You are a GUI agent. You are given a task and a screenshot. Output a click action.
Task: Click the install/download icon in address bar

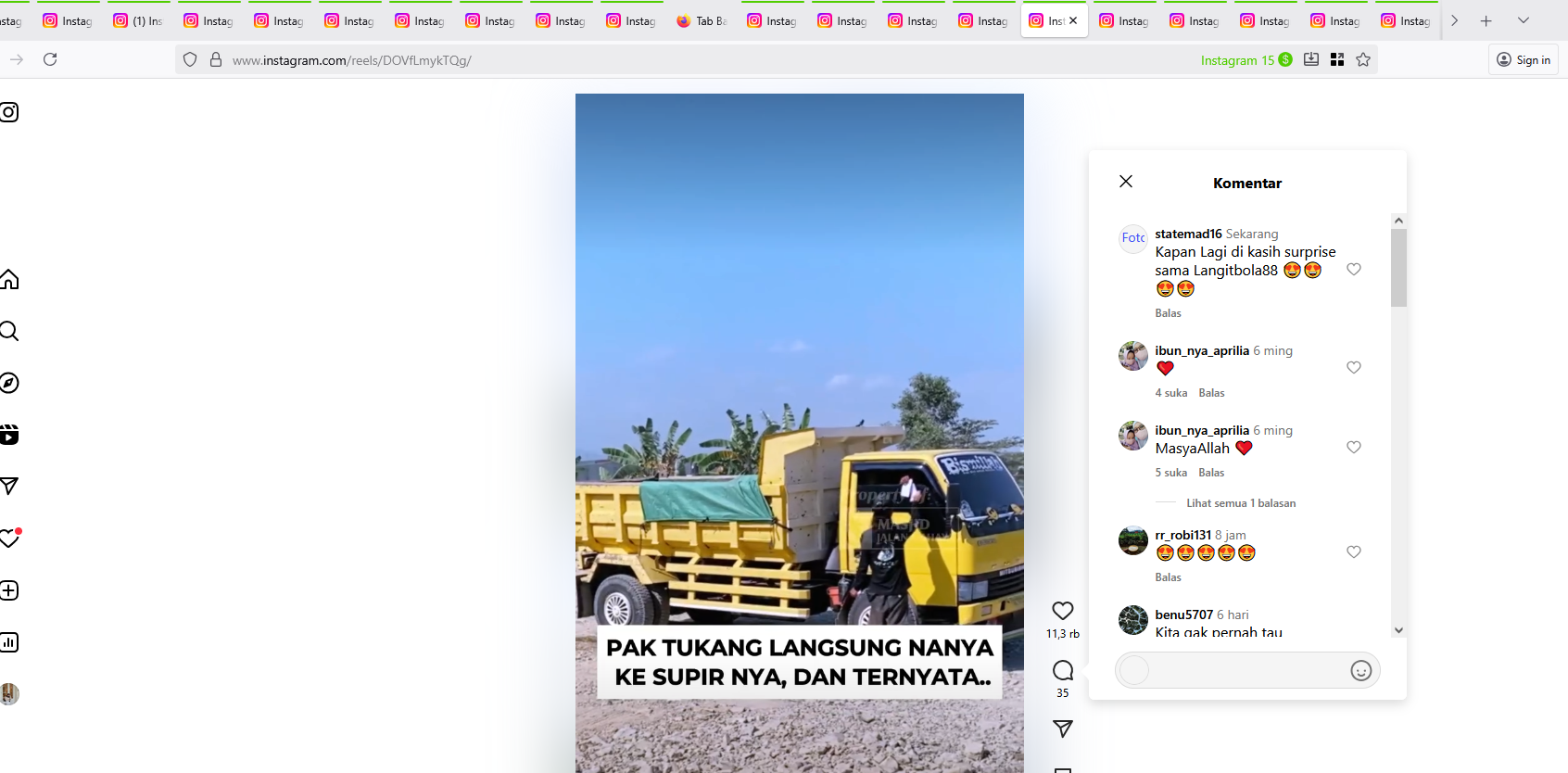click(1311, 59)
